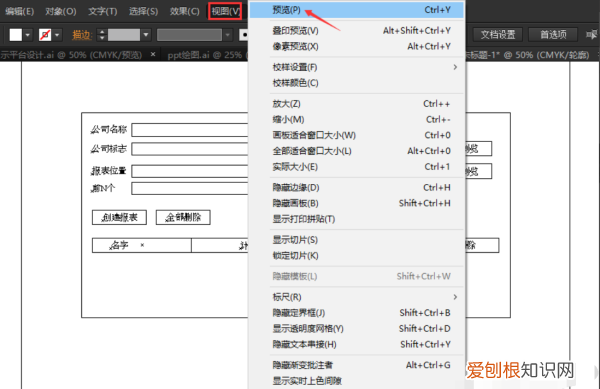600x389 pixels.
Task: Choose 实际大小(E) entry
Action: point(356,167)
